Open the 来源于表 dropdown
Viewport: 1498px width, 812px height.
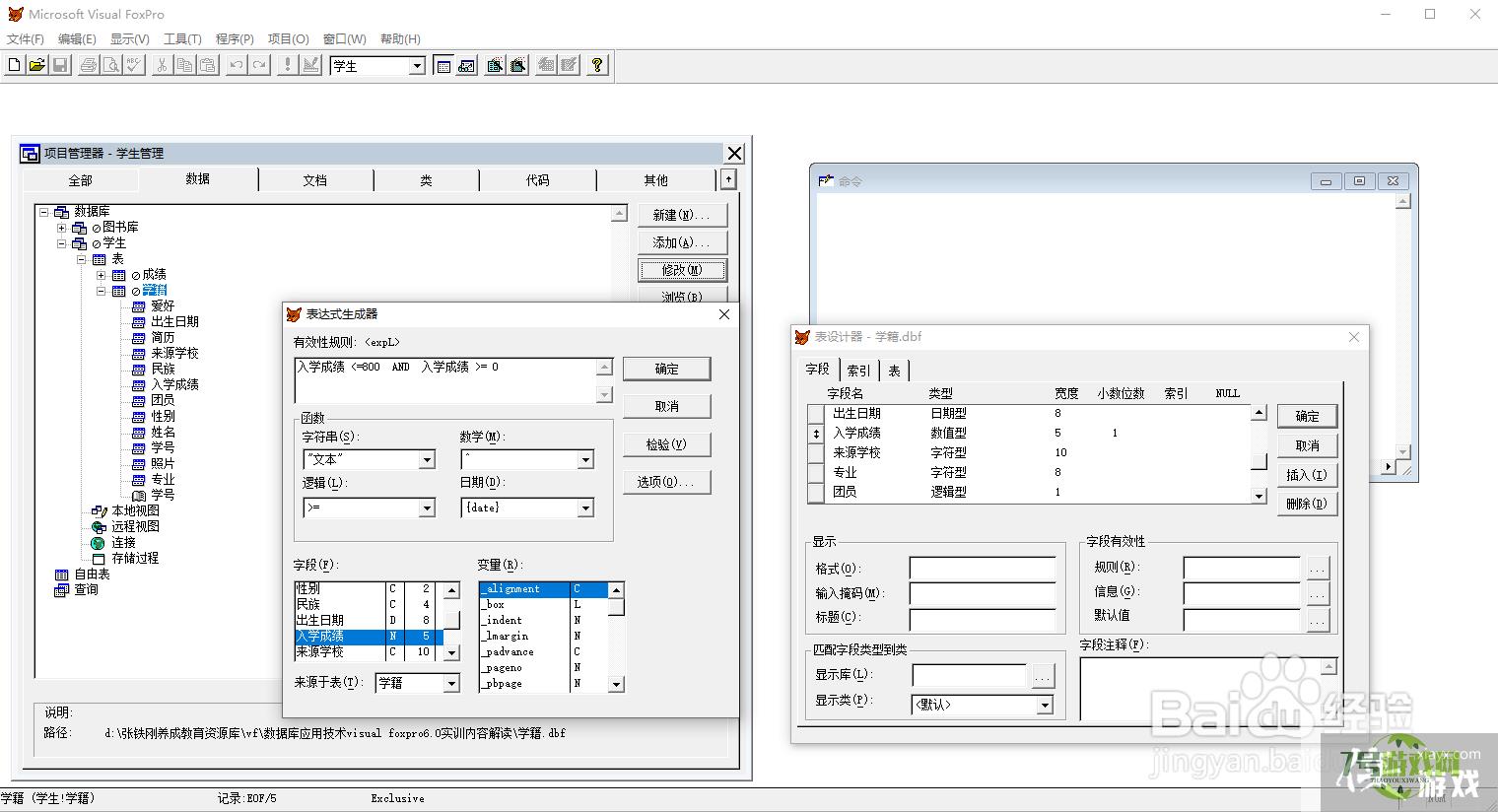pos(451,683)
